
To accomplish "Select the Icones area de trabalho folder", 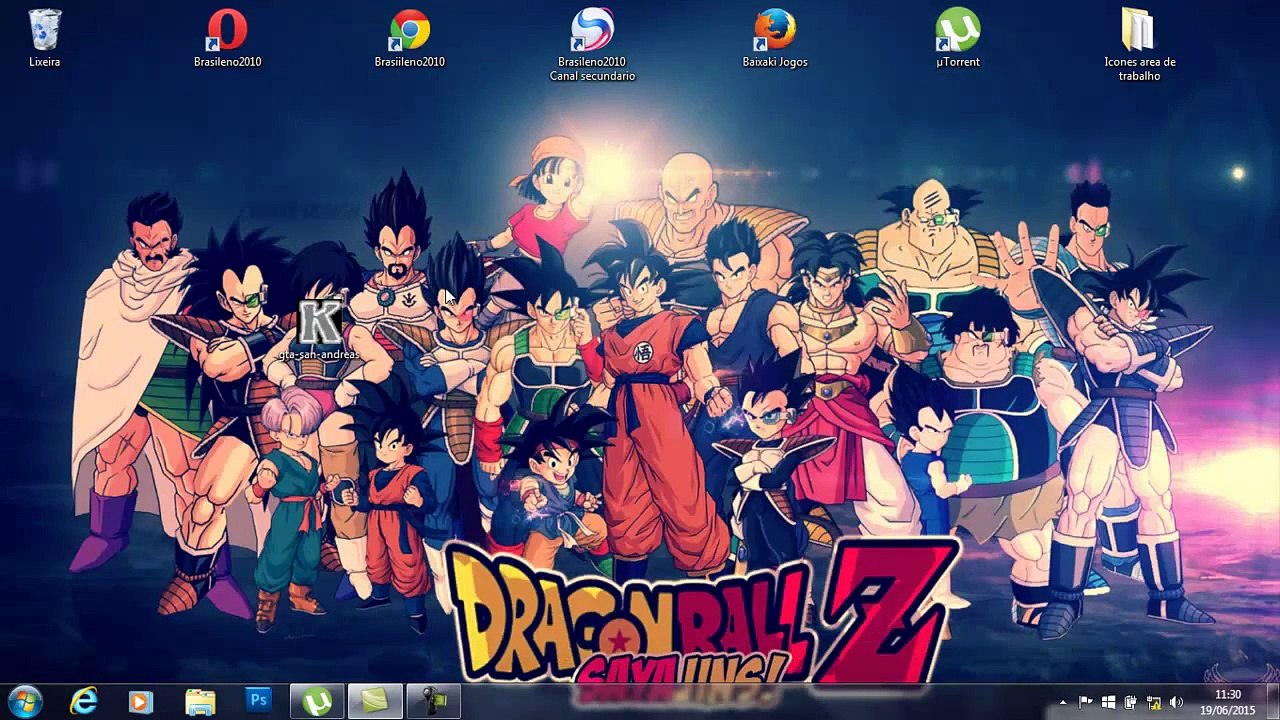I will [x=1139, y=45].
